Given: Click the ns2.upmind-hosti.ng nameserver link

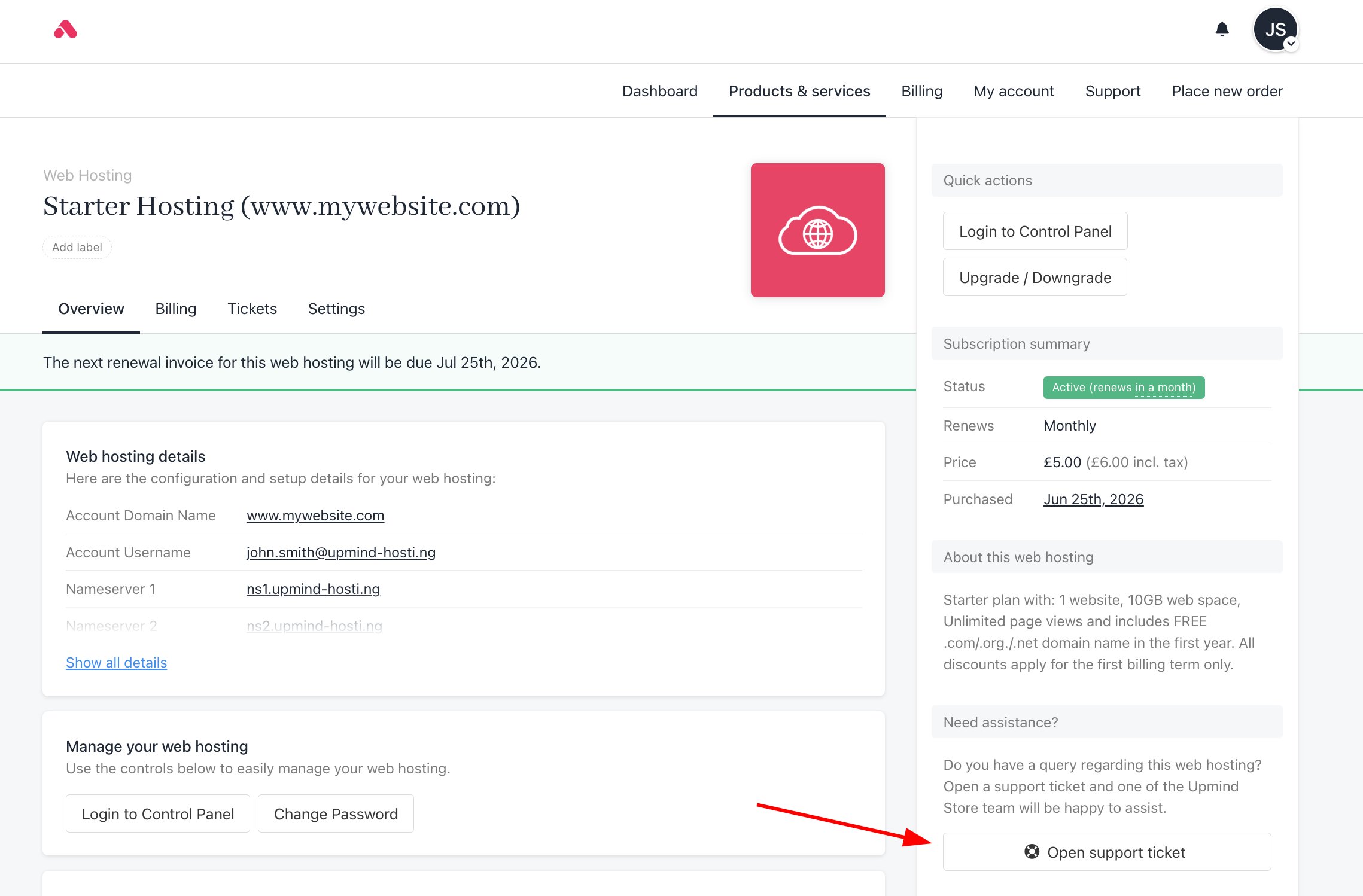Looking at the screenshot, I should (x=314, y=626).
